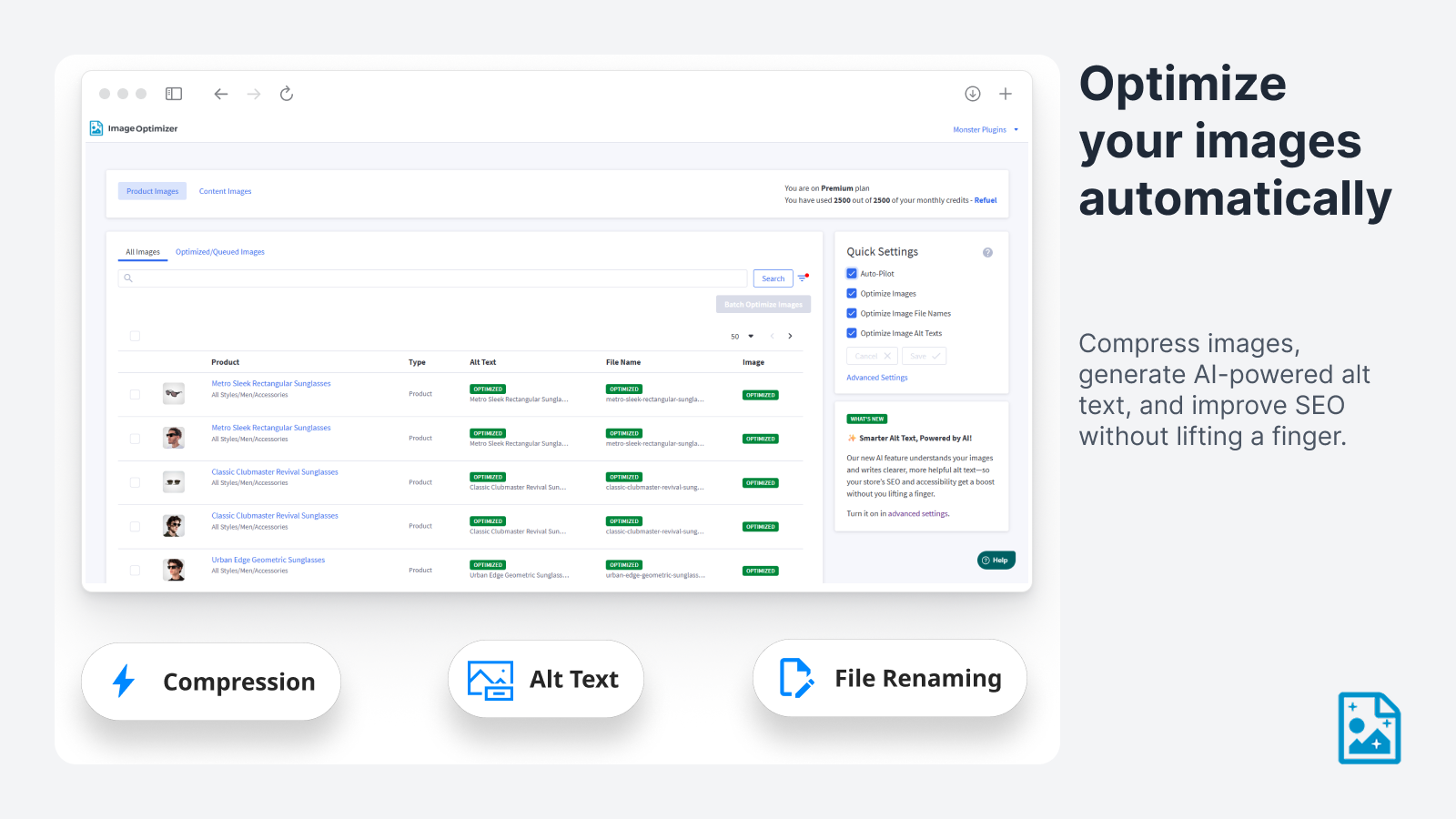Switch to Content Images tab
Viewport: 1456px width, 819px height.
[x=225, y=191]
